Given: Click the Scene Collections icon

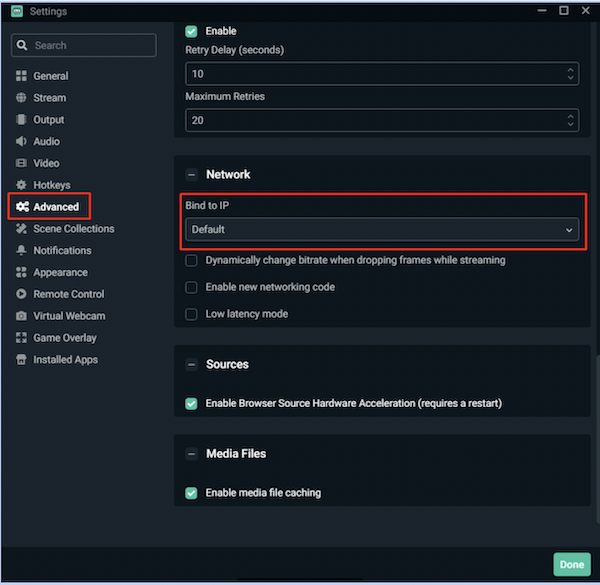Looking at the screenshot, I should 21,228.
